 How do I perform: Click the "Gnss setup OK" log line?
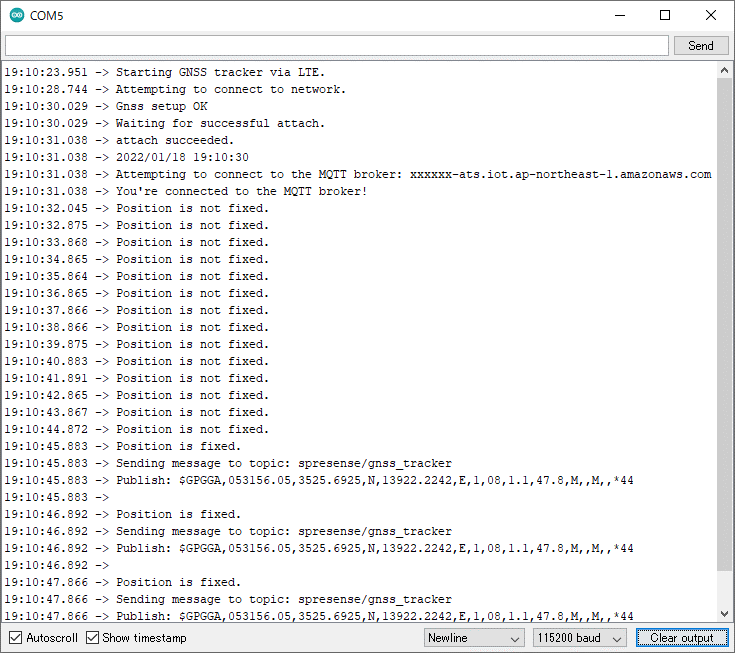click(161, 107)
